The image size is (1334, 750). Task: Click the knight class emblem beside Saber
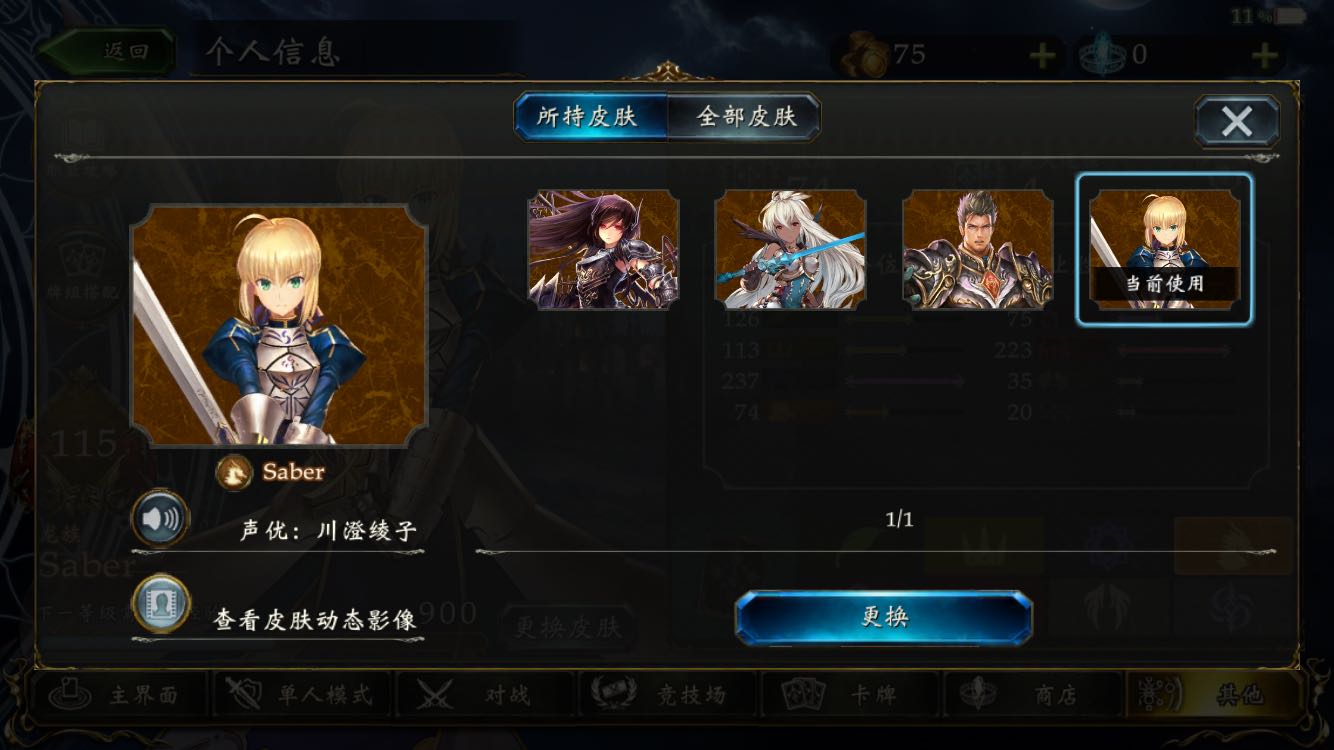[x=234, y=472]
